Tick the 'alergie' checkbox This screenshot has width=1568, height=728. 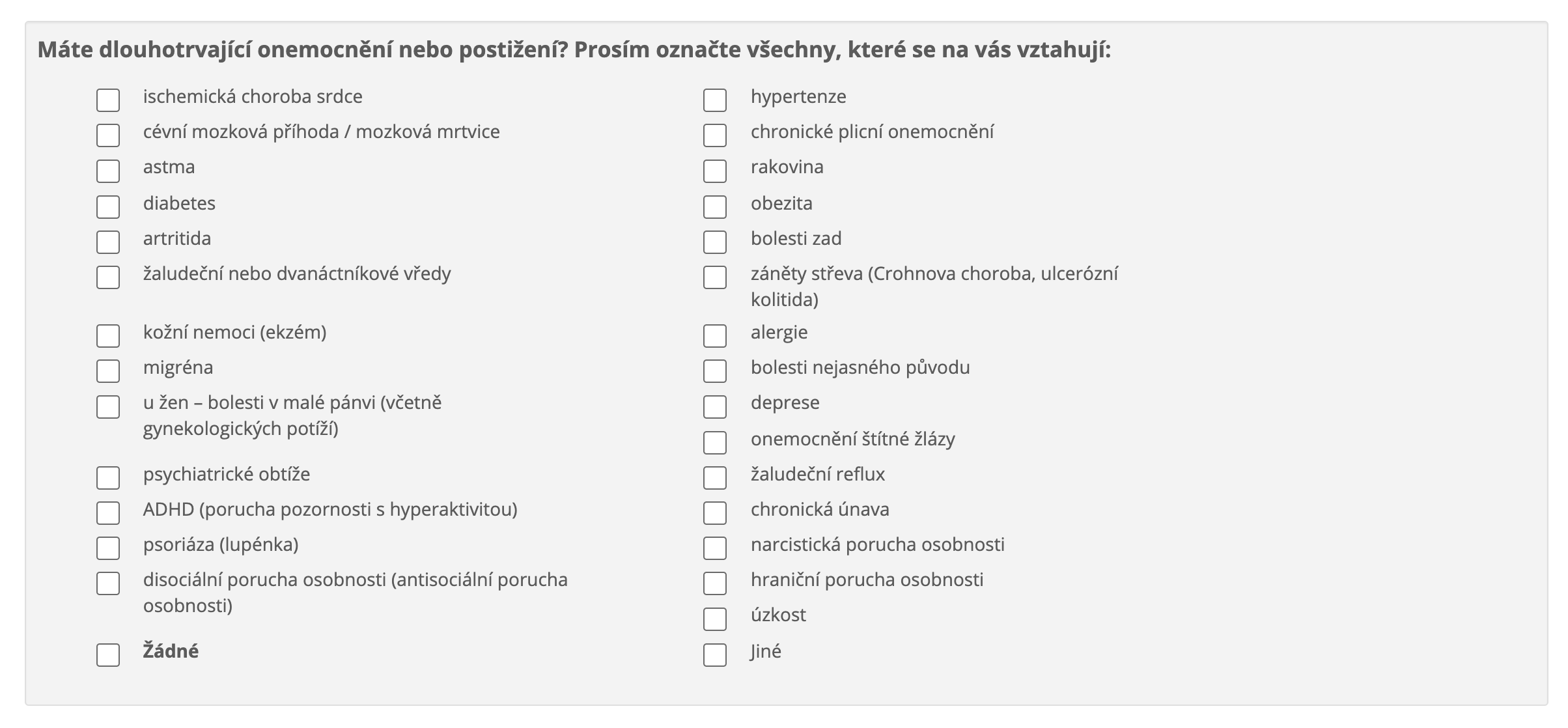(x=715, y=336)
